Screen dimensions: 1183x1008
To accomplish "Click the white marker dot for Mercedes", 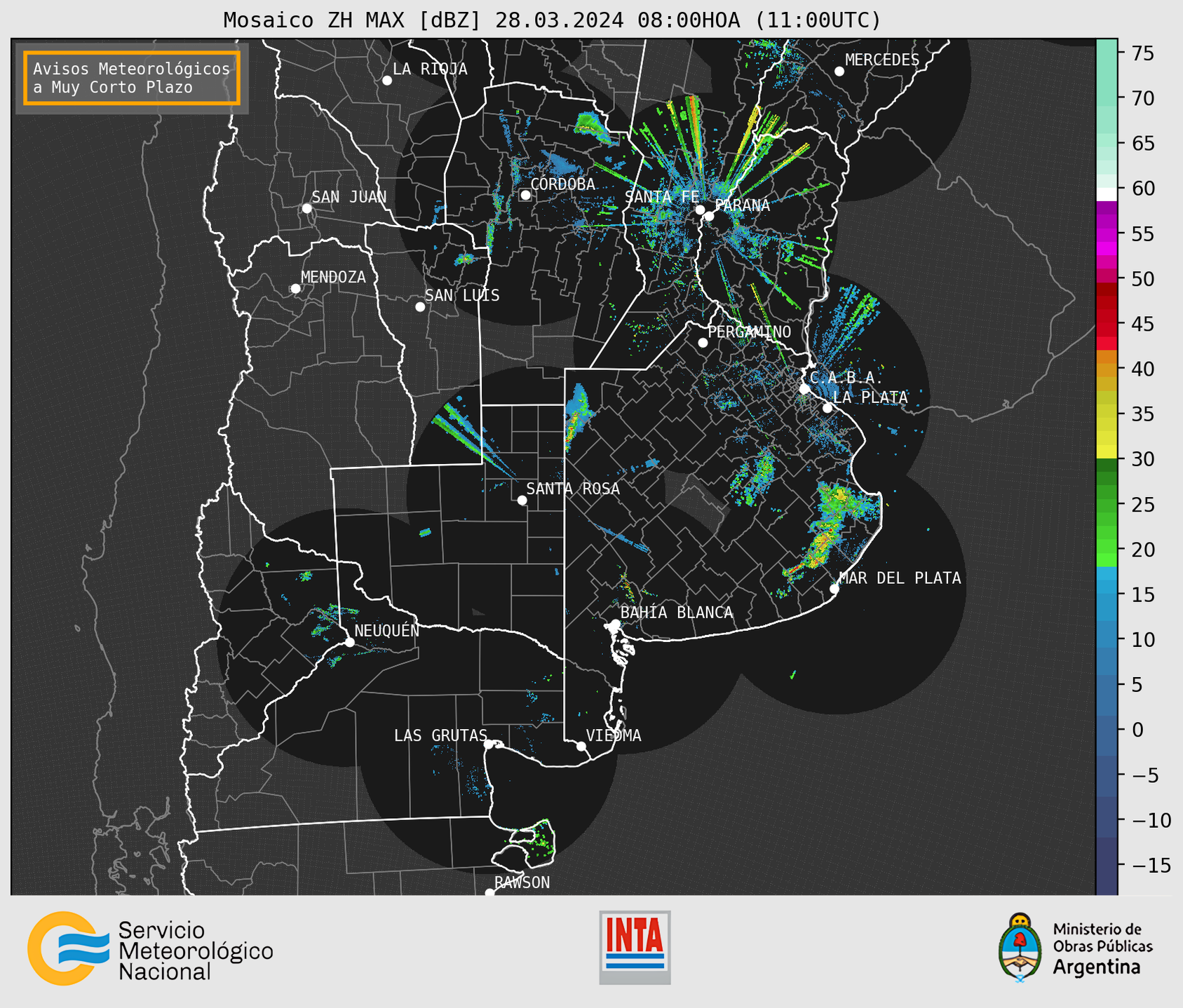I will click(x=839, y=71).
